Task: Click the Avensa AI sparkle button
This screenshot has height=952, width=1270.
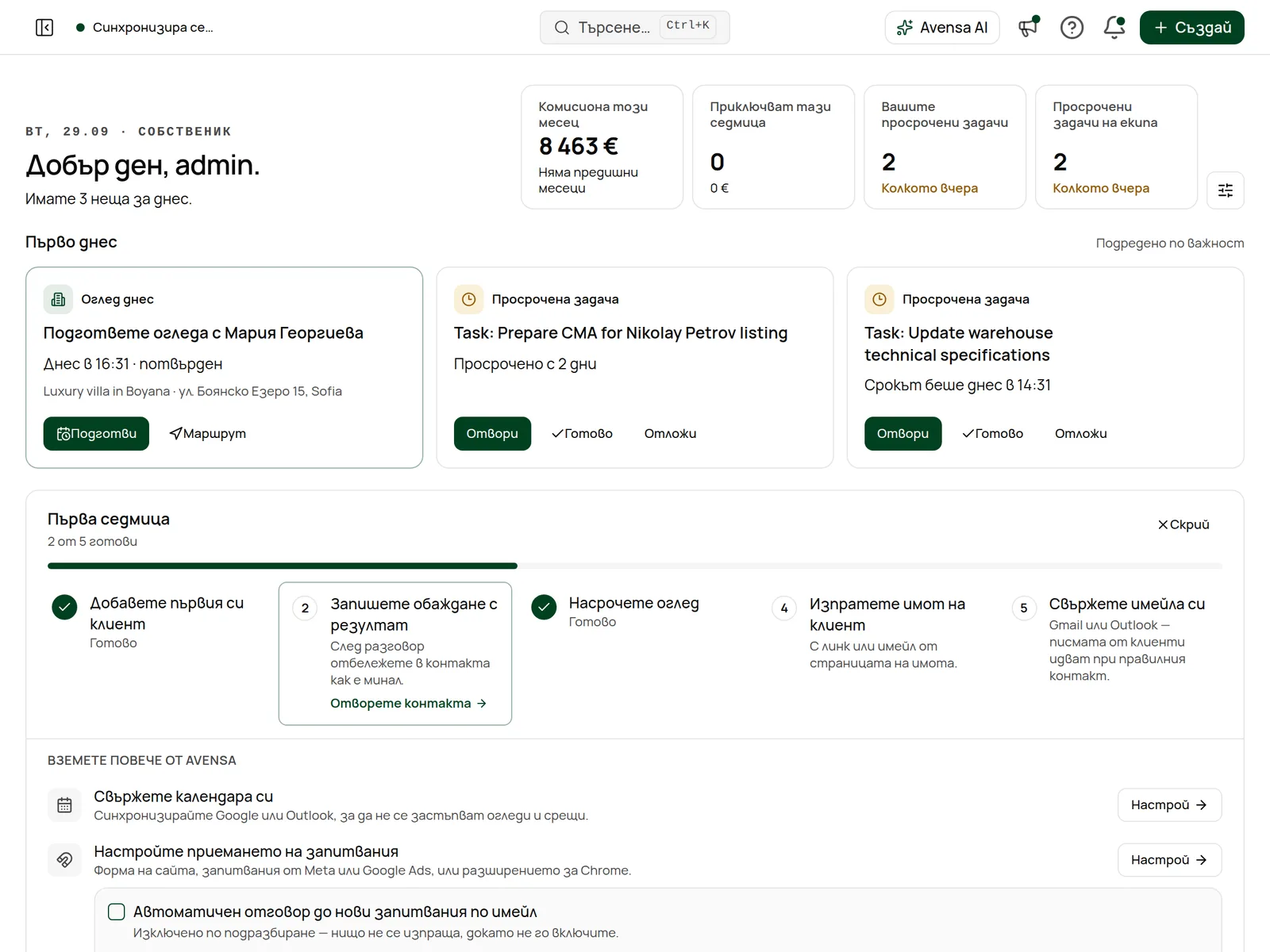Action: 942,28
